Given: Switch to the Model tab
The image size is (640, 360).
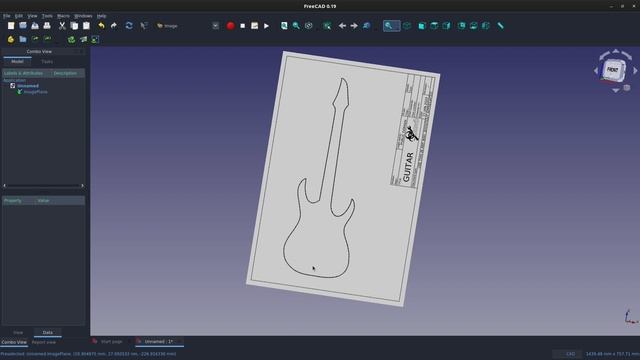Looking at the screenshot, I should click(x=17, y=62).
